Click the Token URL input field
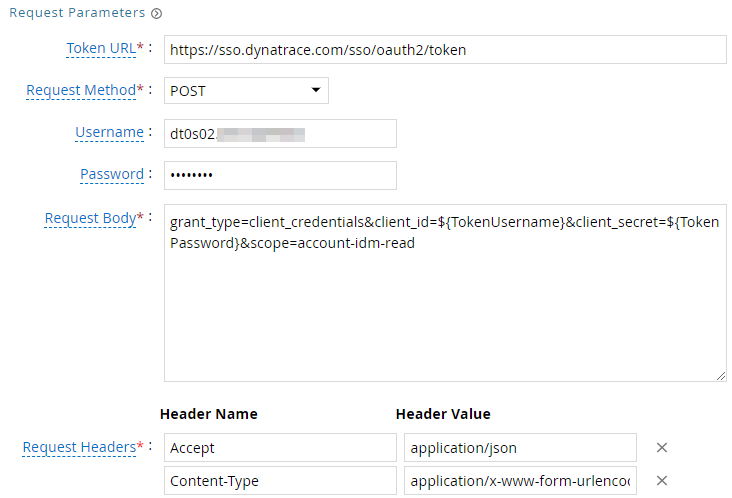The height and width of the screenshot is (498, 732). click(x=445, y=49)
